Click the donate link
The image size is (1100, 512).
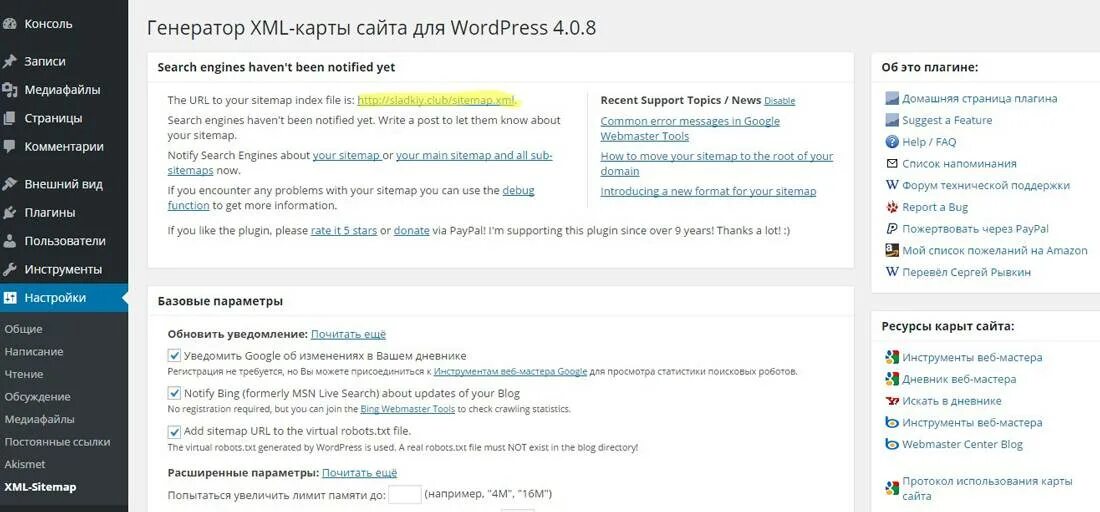[411, 230]
